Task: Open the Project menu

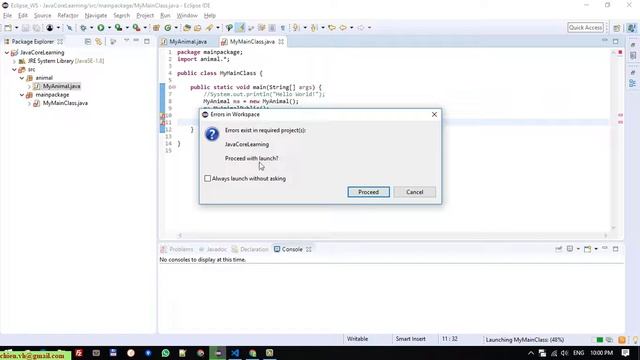Action: coord(145,15)
